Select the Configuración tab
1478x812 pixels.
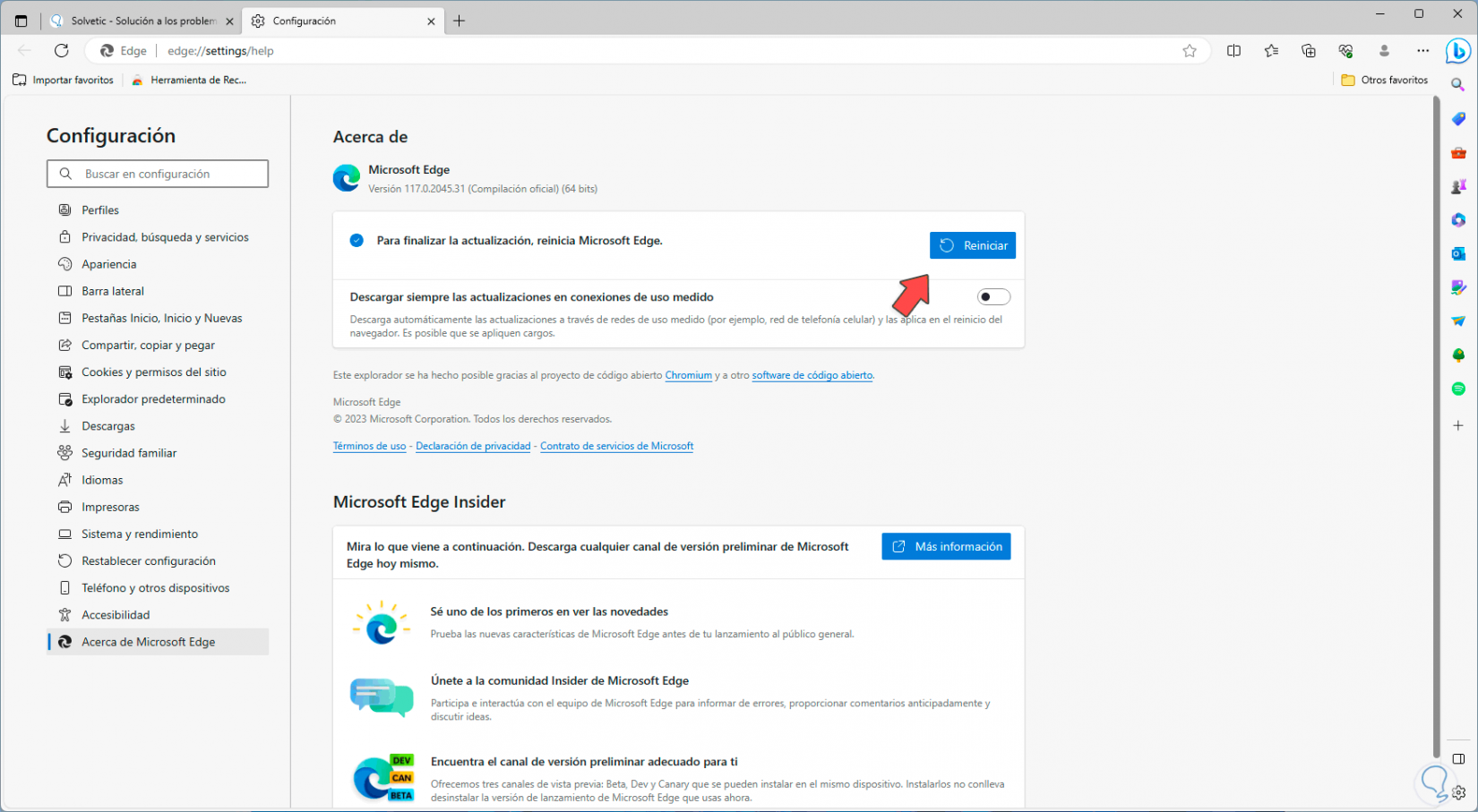pyautogui.click(x=344, y=21)
